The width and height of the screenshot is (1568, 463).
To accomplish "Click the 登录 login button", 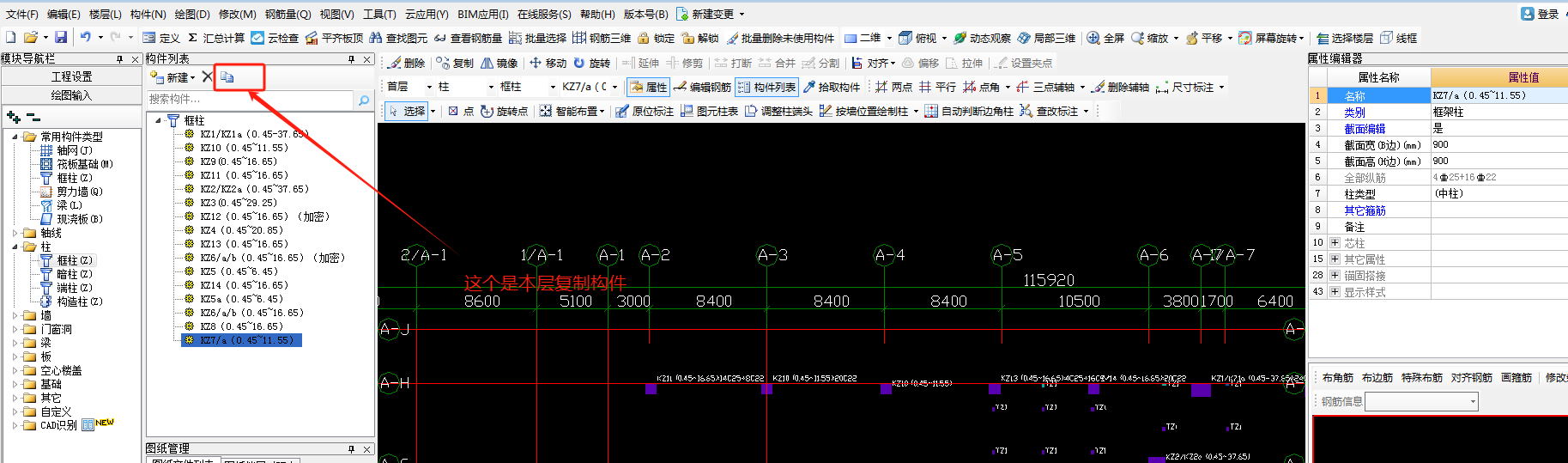I will pyautogui.click(x=1540, y=14).
